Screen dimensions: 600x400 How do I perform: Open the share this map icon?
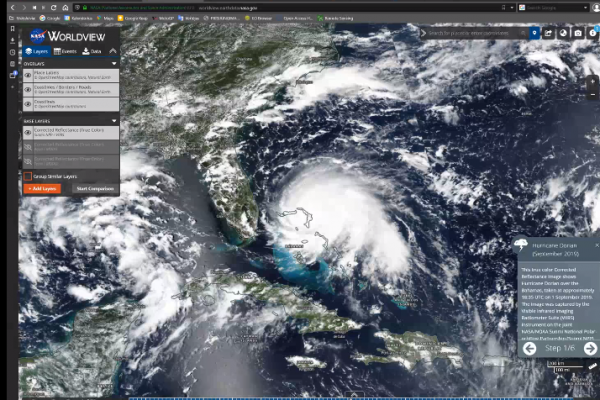click(548, 33)
